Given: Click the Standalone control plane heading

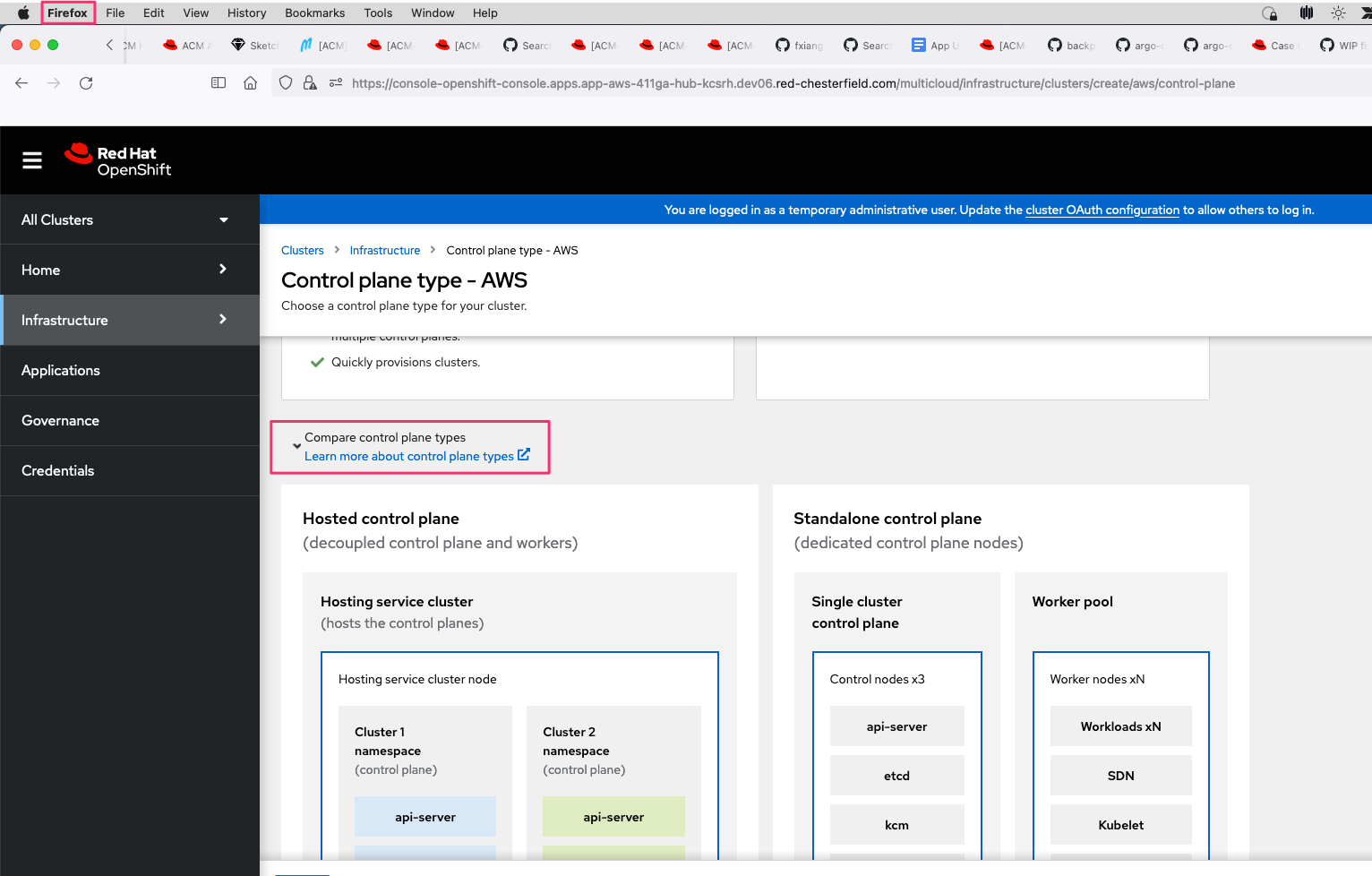Looking at the screenshot, I should pos(888,519).
